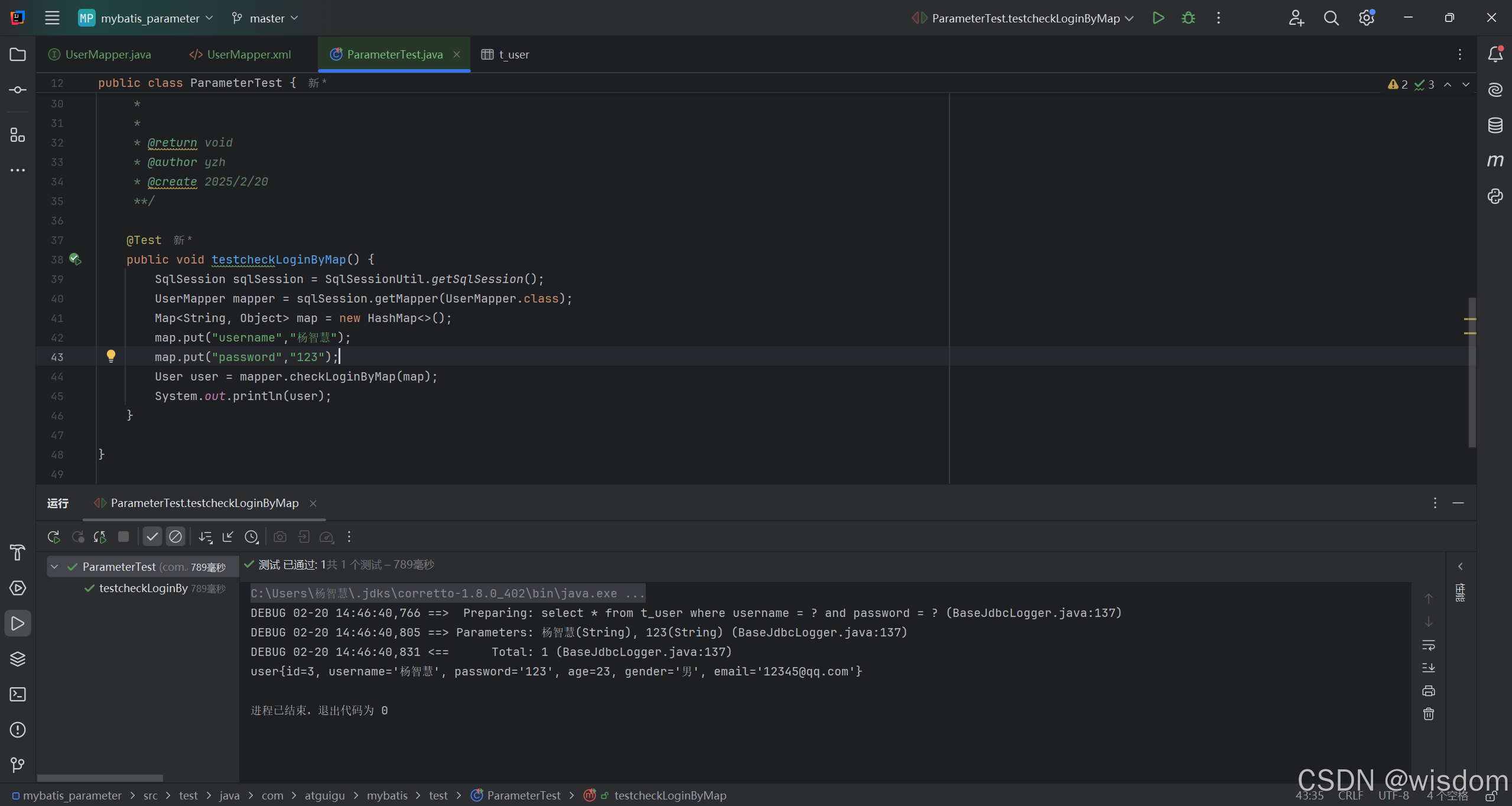Click the Debug bug icon in top toolbar
This screenshot has height=806, width=1512.
[x=1188, y=18]
